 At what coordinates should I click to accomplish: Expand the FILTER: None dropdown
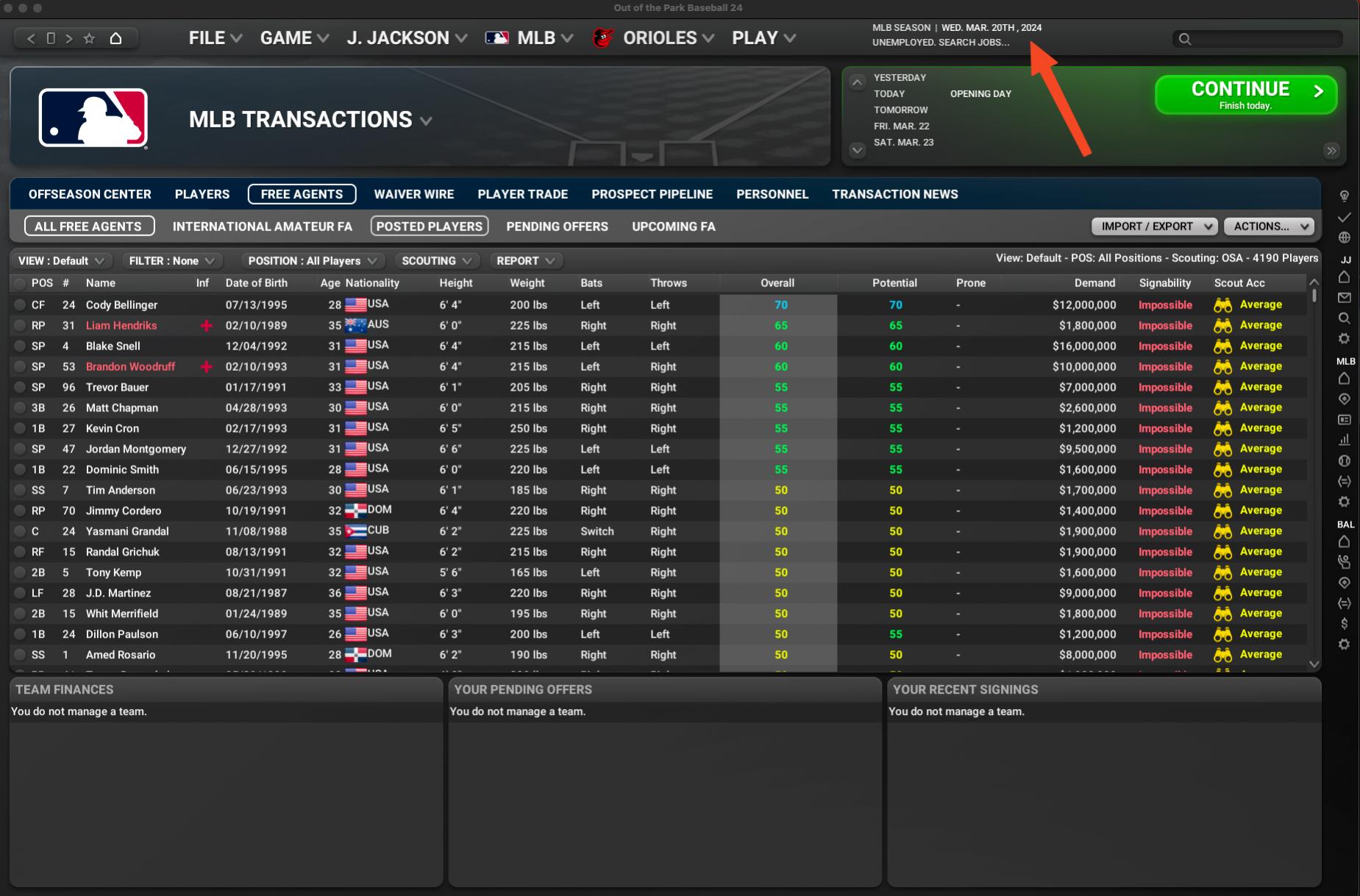pyautogui.click(x=171, y=261)
